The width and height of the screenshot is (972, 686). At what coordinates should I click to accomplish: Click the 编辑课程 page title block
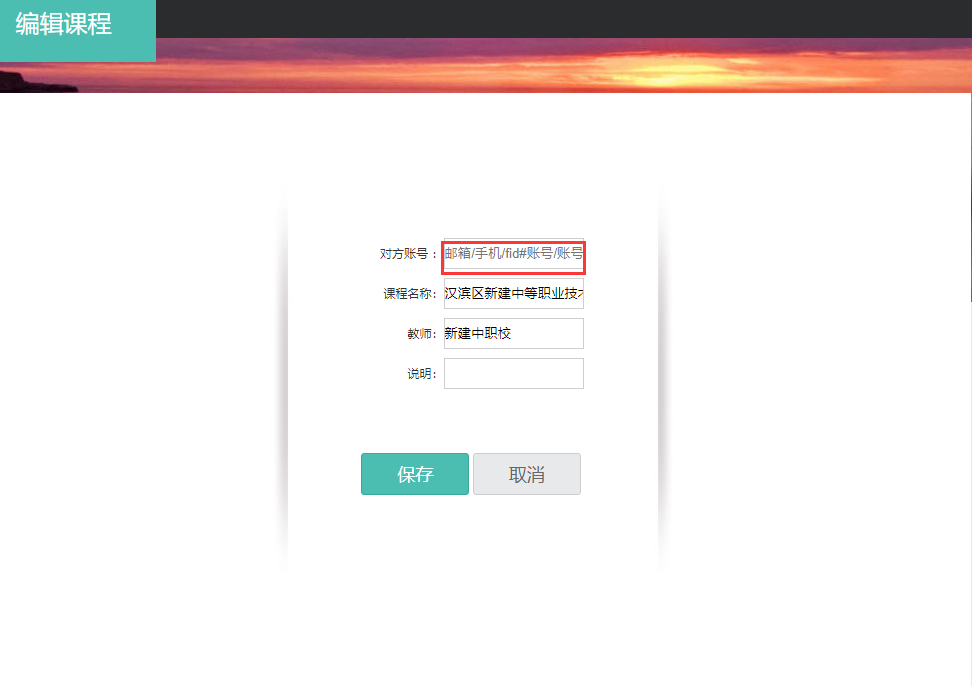[x=77, y=30]
